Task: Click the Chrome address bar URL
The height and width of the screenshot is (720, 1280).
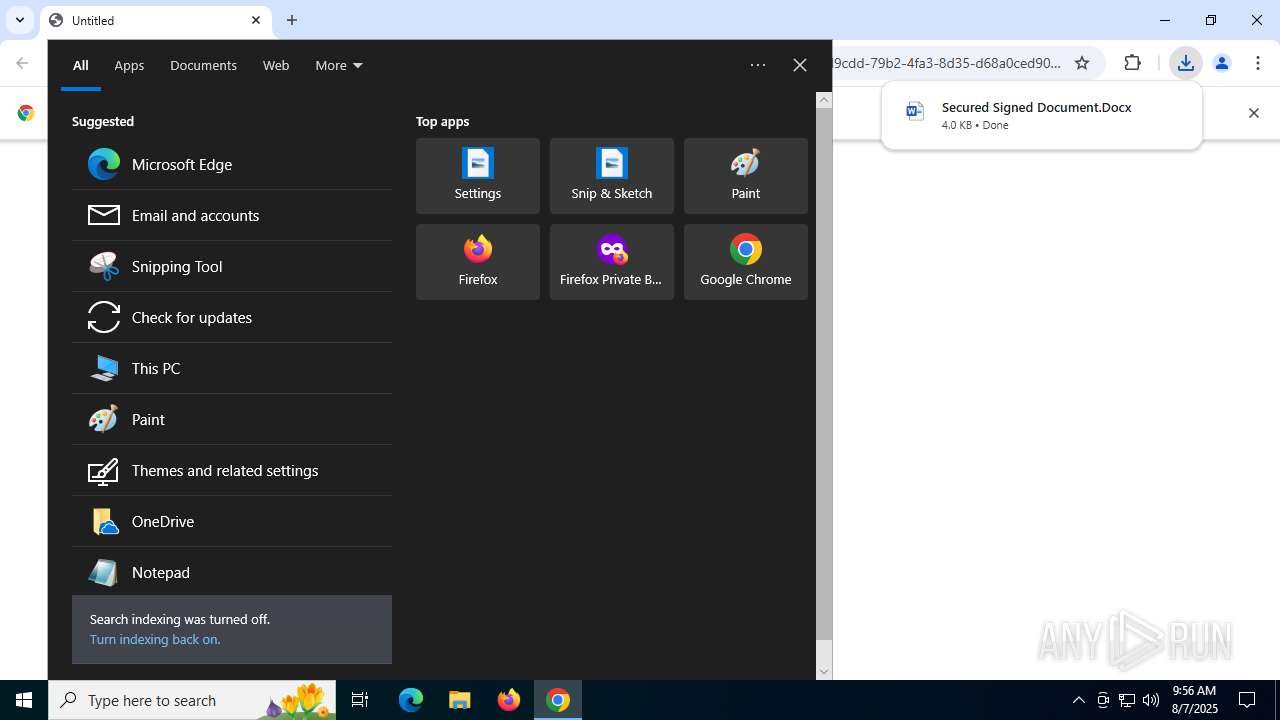Action: [x=947, y=63]
